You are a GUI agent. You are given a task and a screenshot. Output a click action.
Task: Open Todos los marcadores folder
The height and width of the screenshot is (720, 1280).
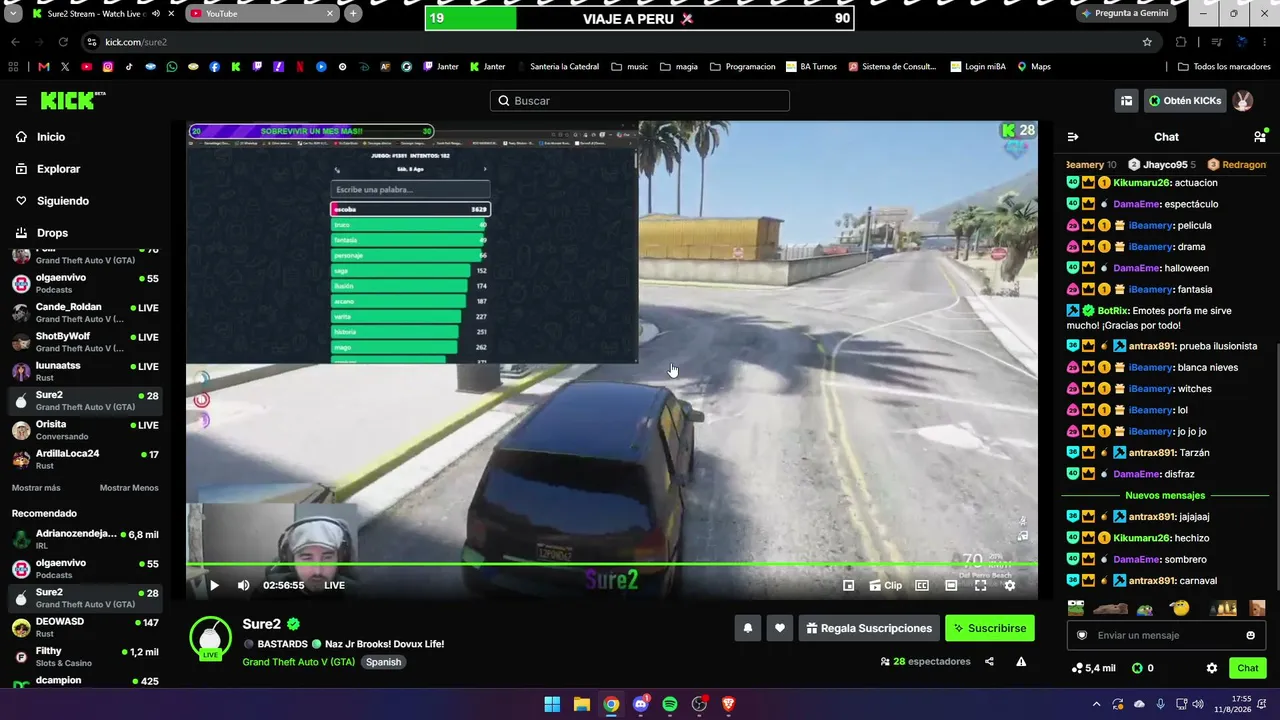pyautogui.click(x=1224, y=67)
